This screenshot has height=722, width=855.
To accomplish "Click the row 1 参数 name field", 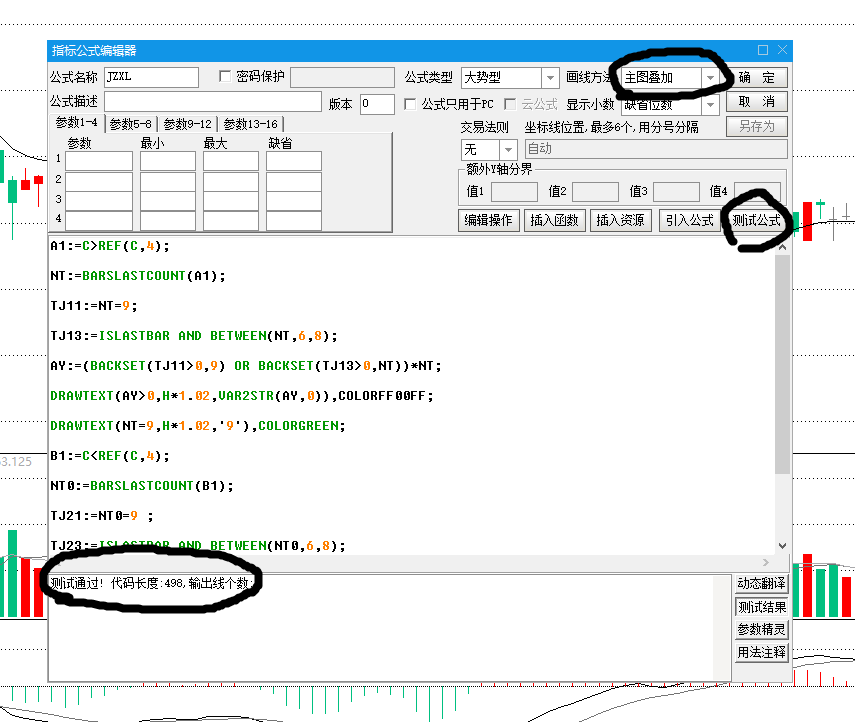I will tap(99, 161).
